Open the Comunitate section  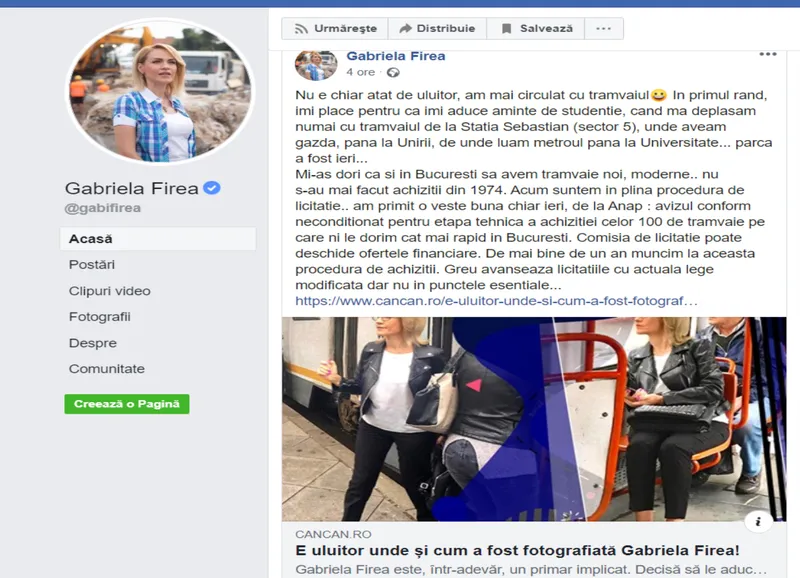pyautogui.click(x=107, y=369)
